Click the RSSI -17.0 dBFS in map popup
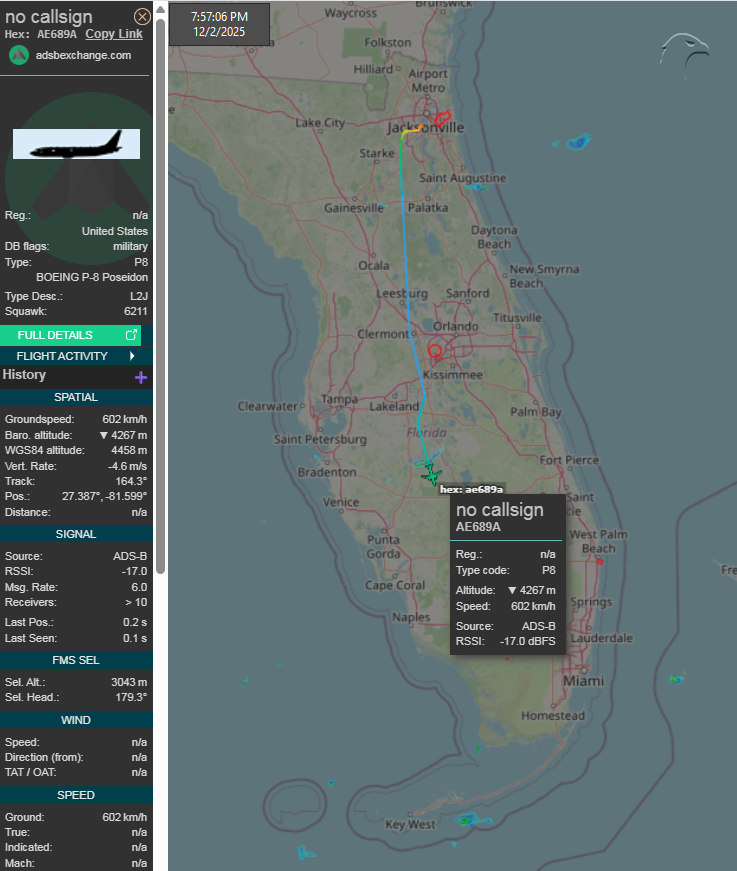This screenshot has width=737, height=871. point(528,641)
